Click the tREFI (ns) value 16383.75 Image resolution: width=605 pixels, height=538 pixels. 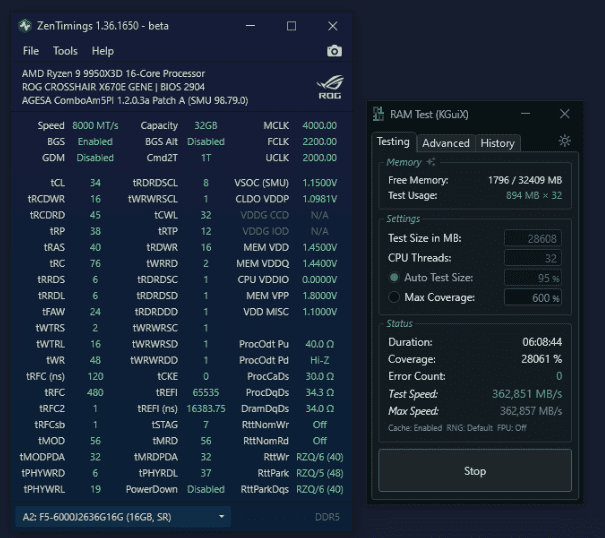coord(206,408)
